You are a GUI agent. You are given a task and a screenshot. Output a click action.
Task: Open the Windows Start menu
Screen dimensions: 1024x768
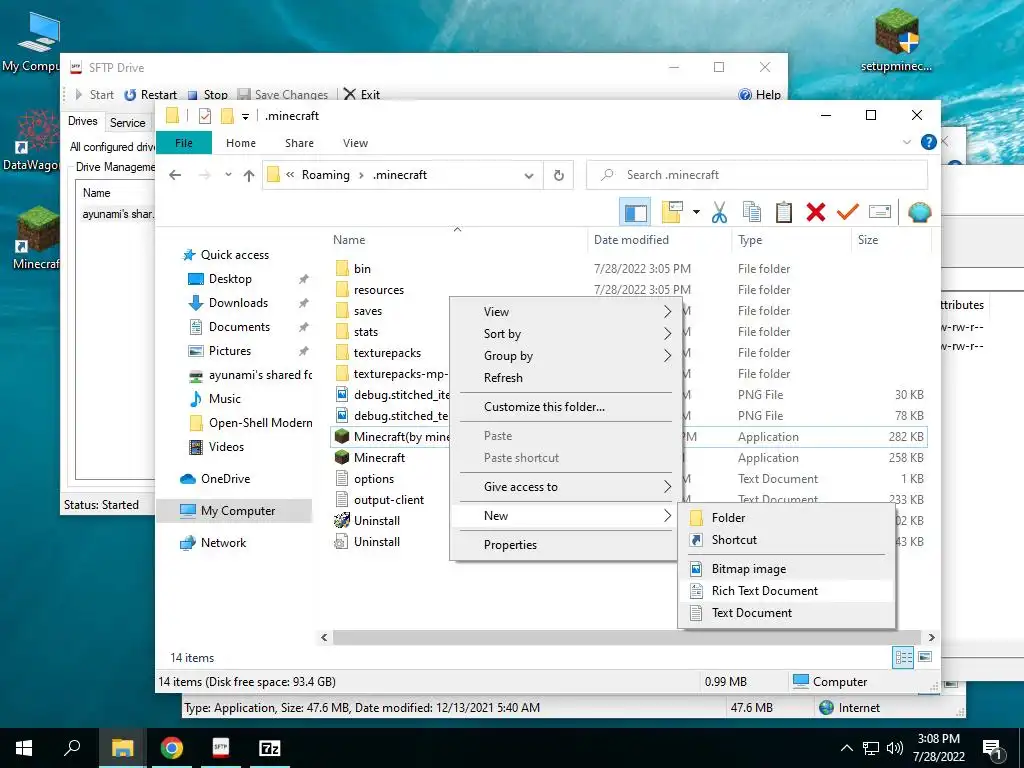click(24, 748)
